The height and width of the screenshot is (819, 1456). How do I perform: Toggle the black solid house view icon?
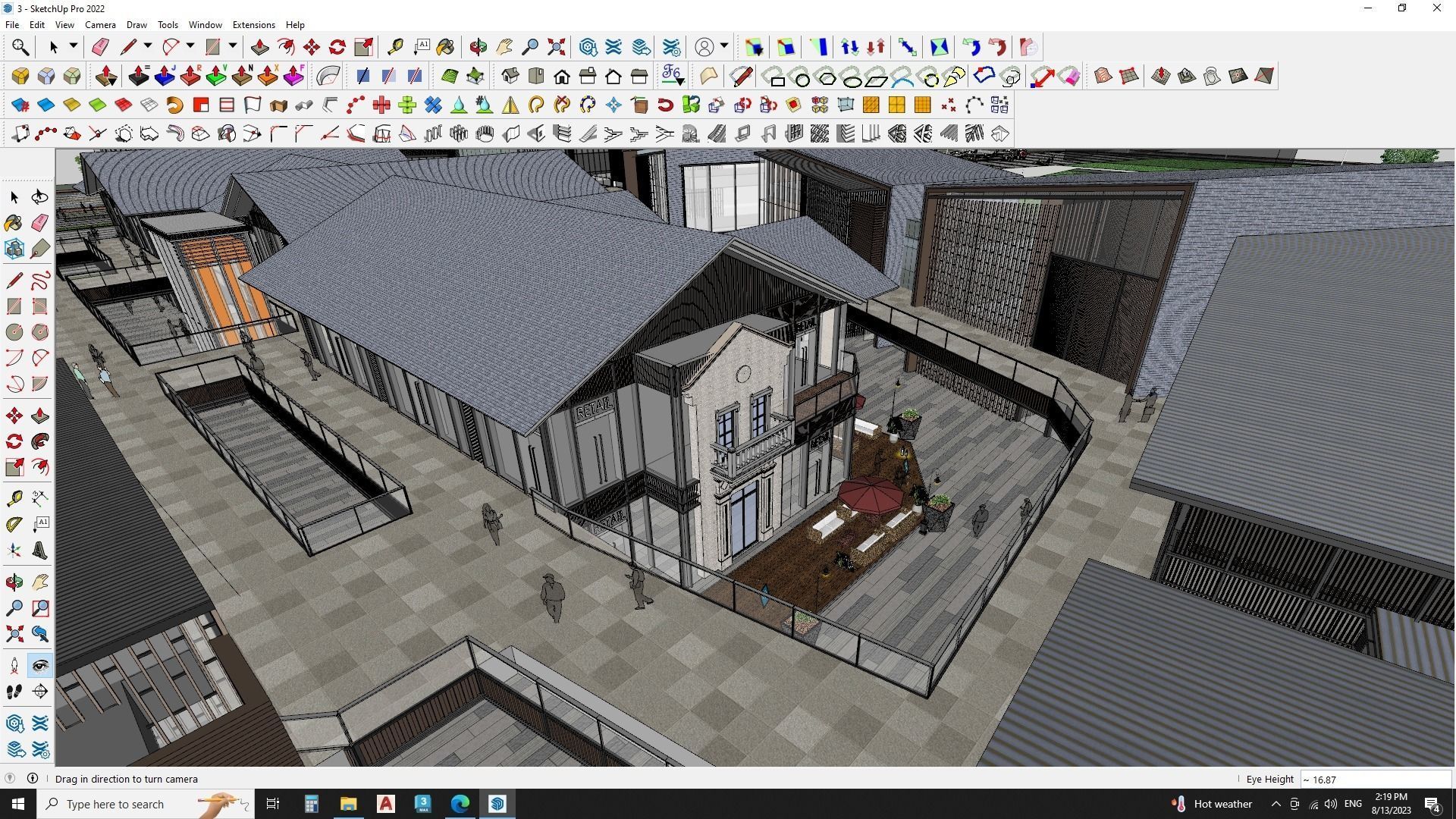[x=562, y=76]
